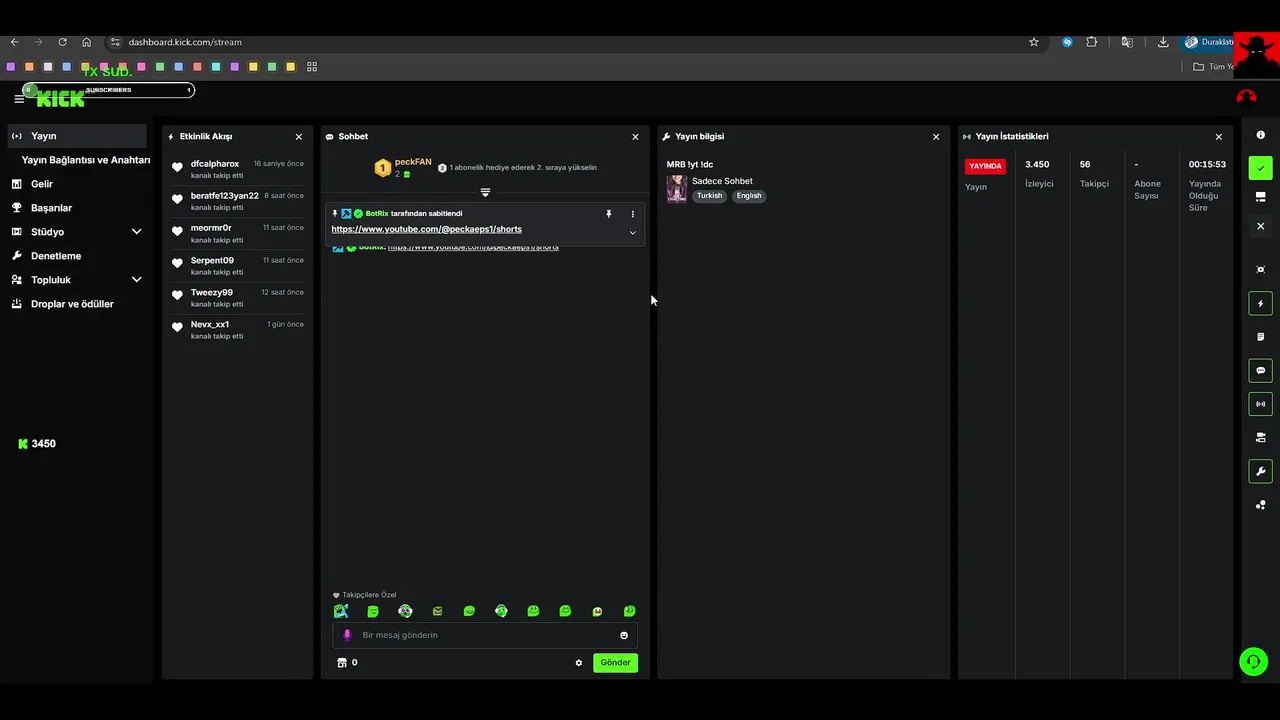Click the shop icon beside 0 in chat
Image resolution: width=1280 pixels, height=720 pixels.
tap(342, 662)
